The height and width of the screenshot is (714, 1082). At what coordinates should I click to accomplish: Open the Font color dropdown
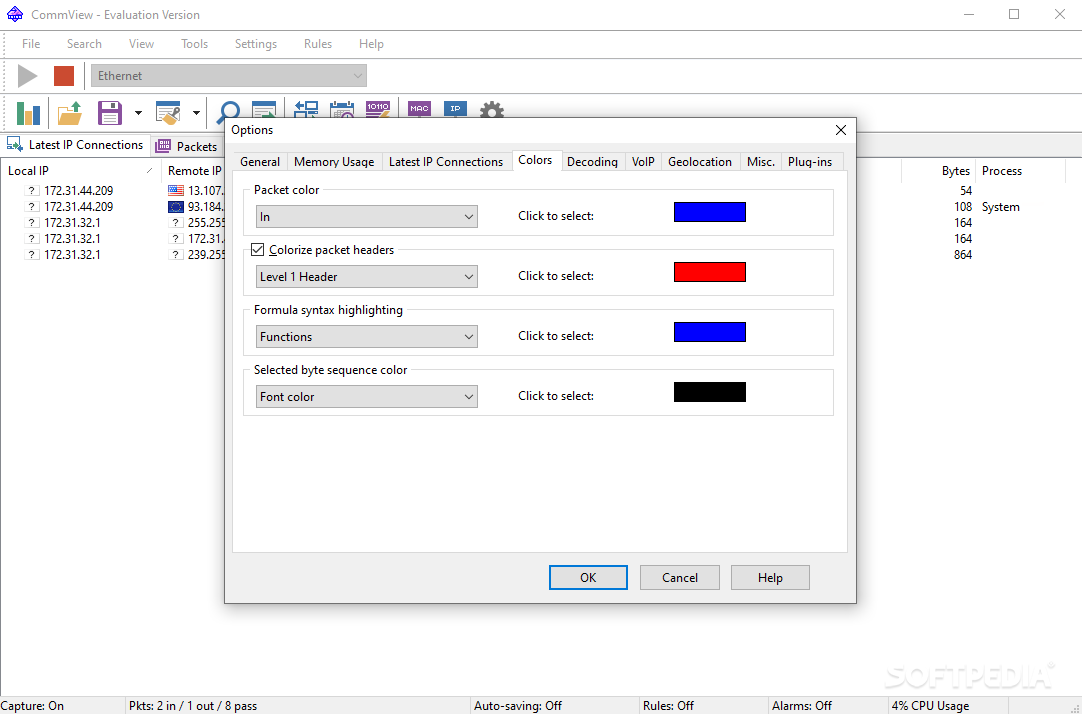366,397
